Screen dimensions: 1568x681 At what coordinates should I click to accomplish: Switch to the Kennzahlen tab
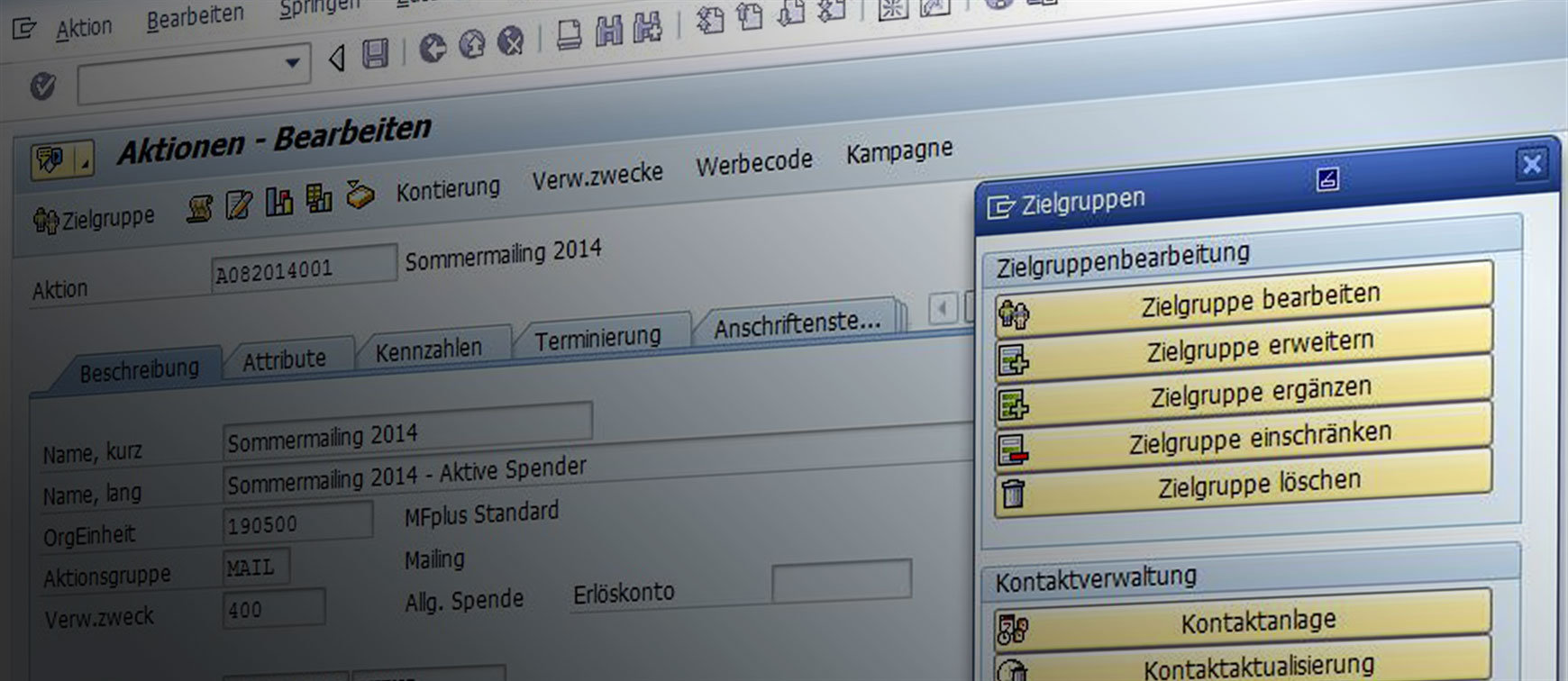pos(429,349)
